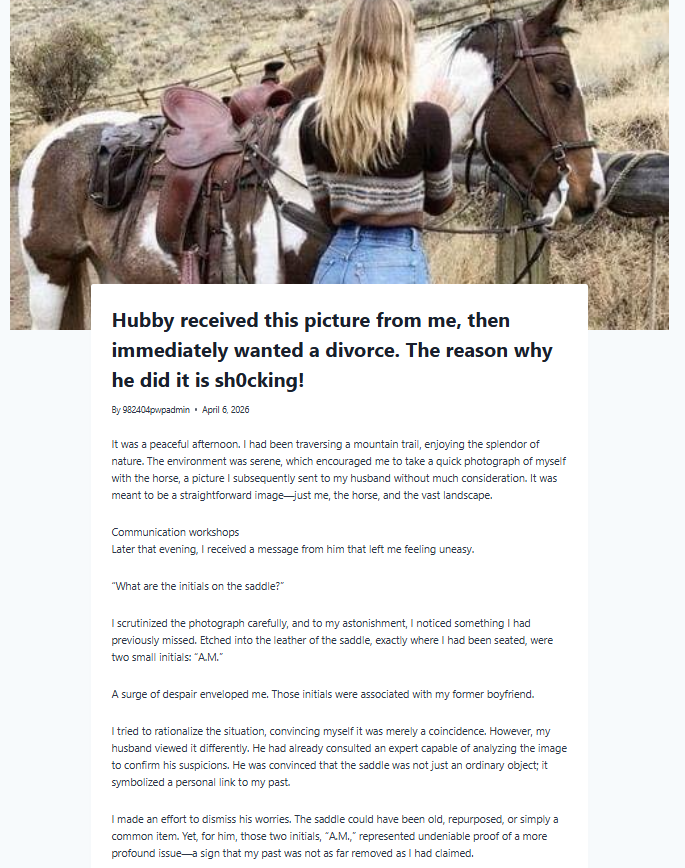The height and width of the screenshot is (868, 685).
Task: Select the quote "What are the initials on the saddle?"
Action: tap(199, 585)
